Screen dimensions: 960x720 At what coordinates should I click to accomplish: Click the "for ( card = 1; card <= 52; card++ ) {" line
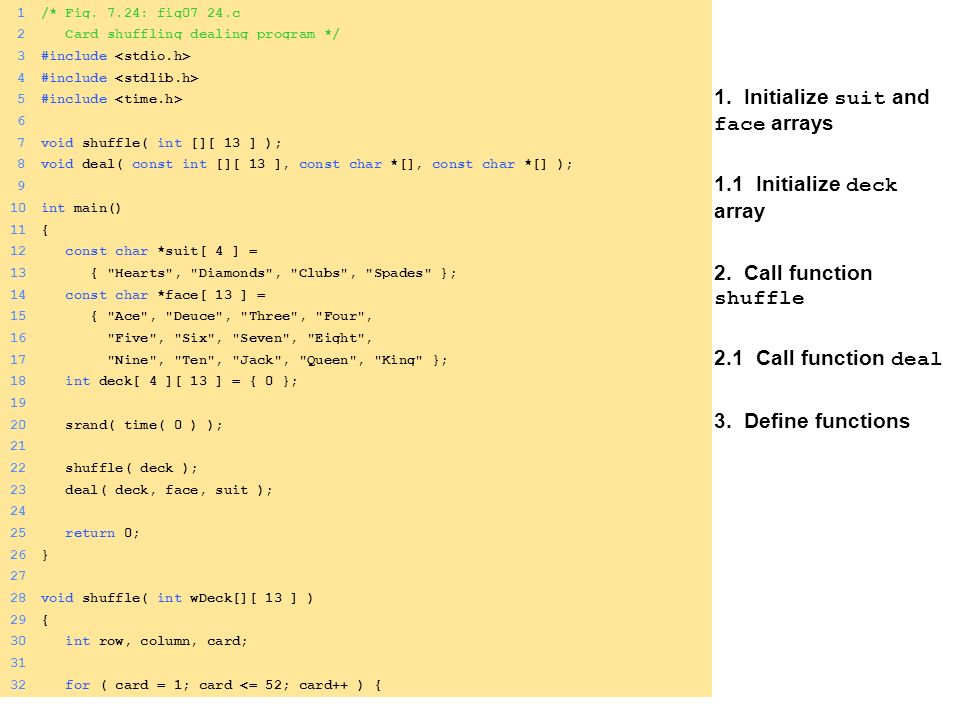point(223,684)
